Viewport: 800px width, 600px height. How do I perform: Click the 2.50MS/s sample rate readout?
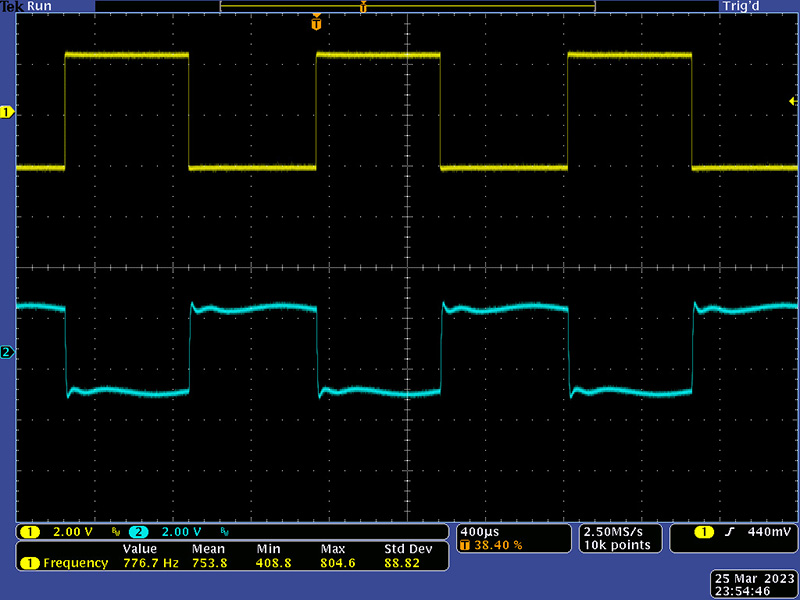click(615, 531)
